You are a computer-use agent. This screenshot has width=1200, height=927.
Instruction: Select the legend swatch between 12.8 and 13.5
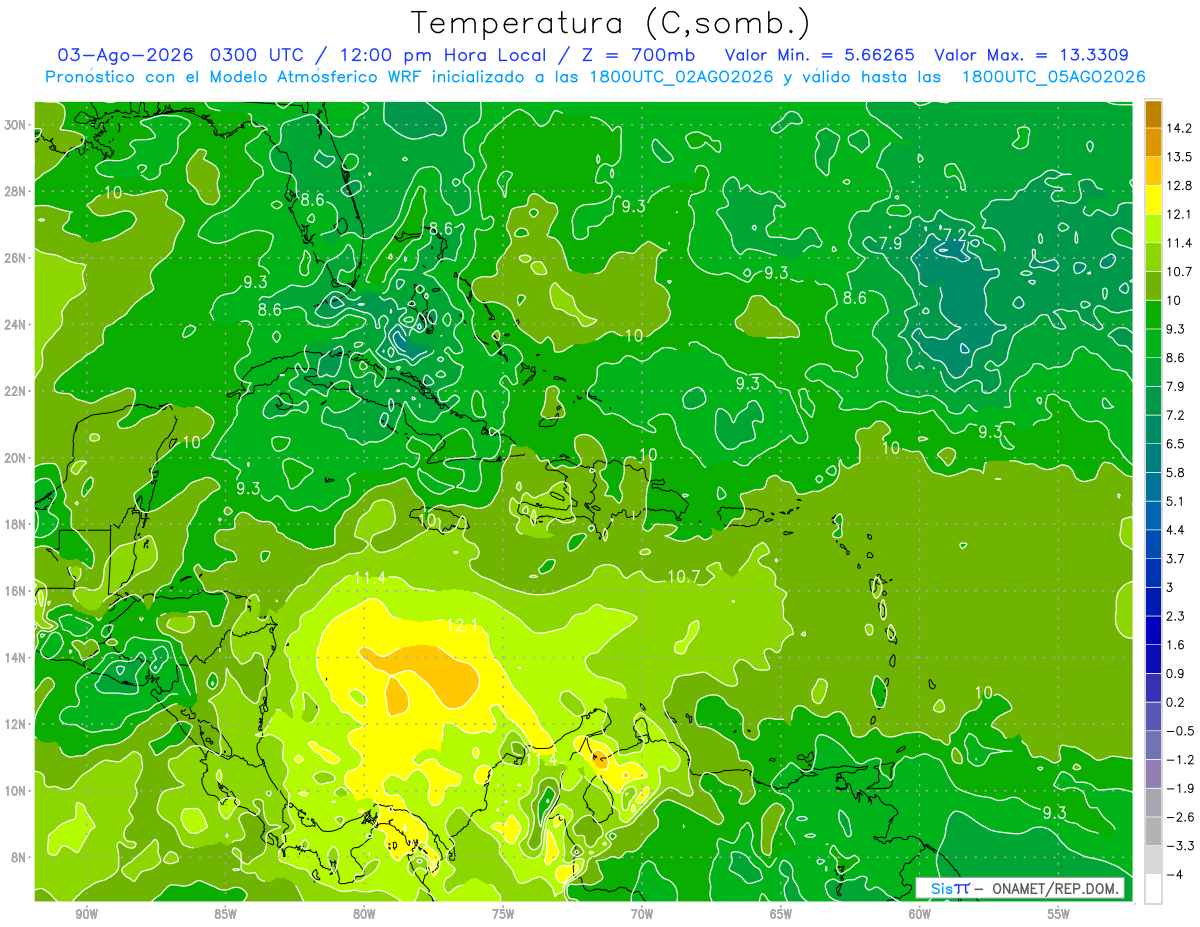[1153, 171]
